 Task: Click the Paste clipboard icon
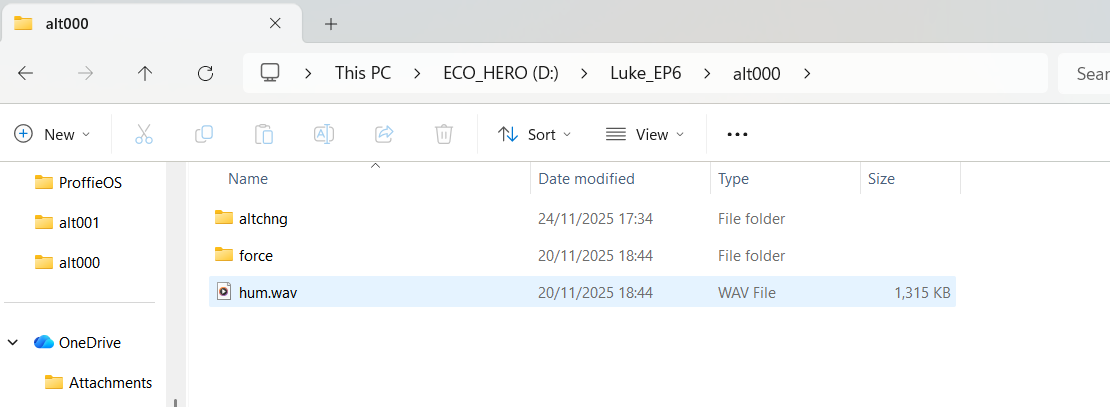tap(264, 134)
